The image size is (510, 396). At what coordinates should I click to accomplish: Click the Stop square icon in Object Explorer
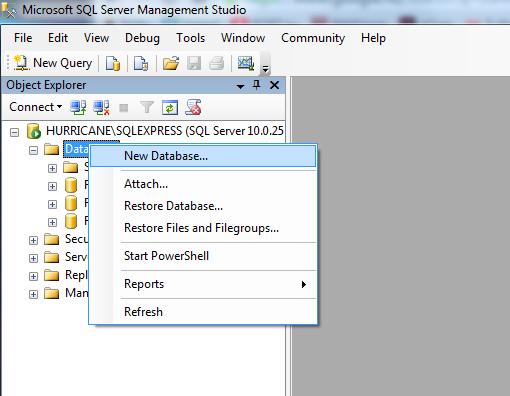tap(124, 108)
